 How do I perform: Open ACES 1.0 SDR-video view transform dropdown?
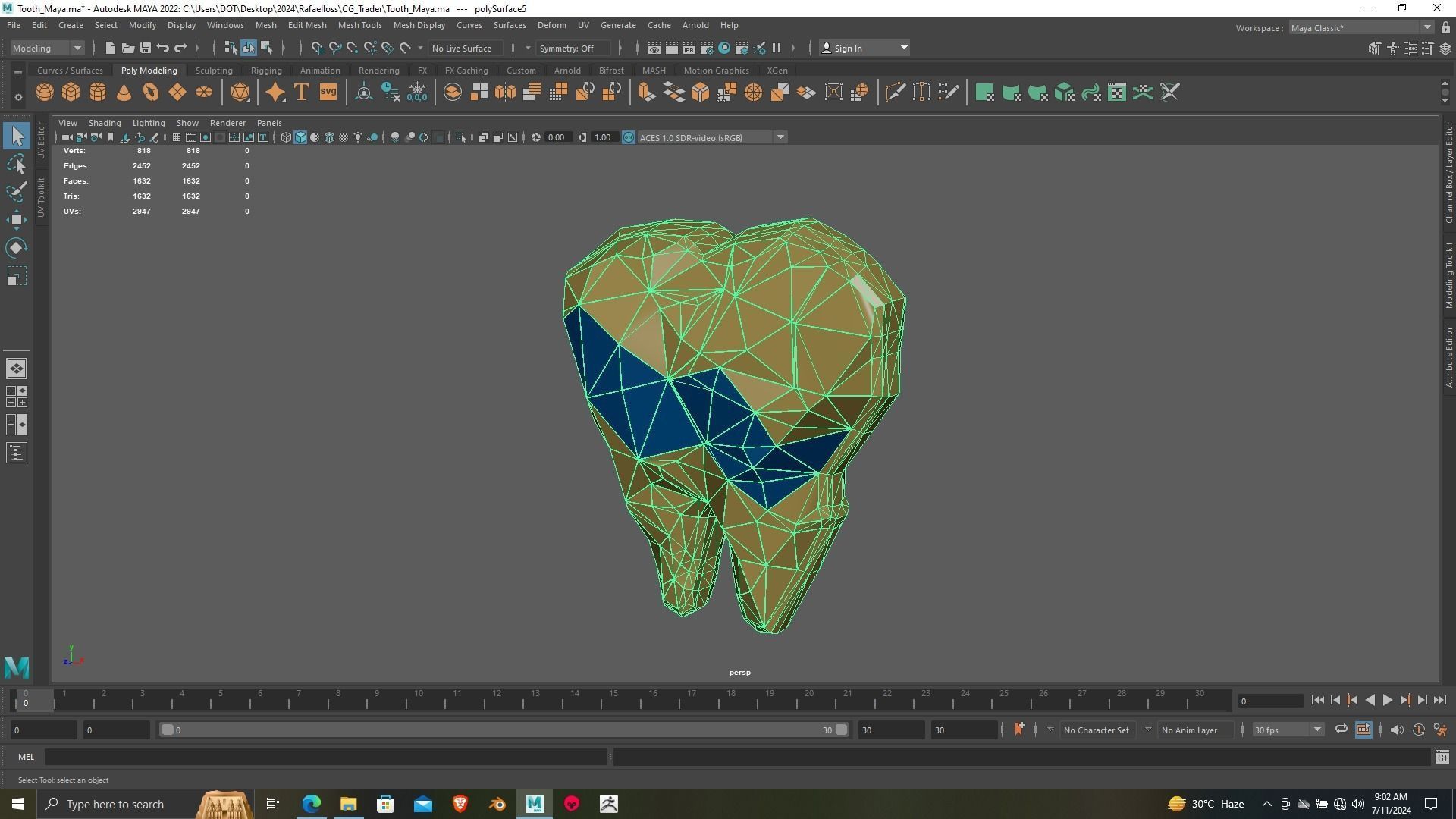click(x=712, y=137)
